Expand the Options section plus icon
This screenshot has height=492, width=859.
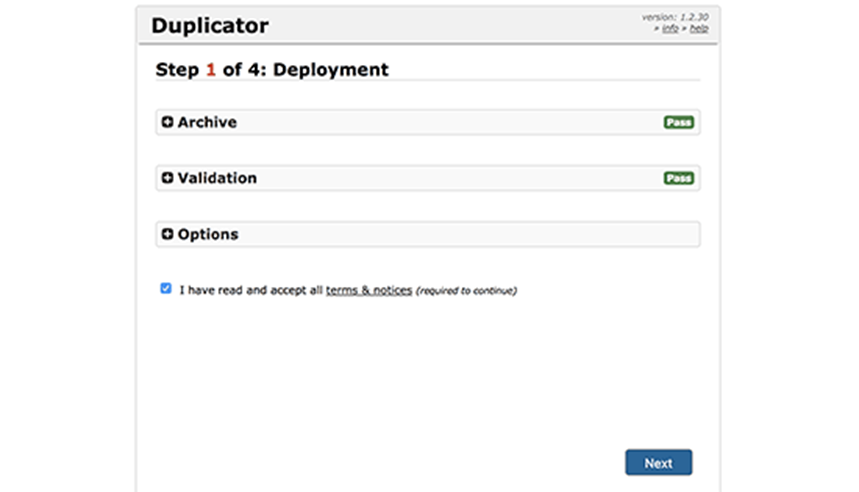tap(168, 234)
